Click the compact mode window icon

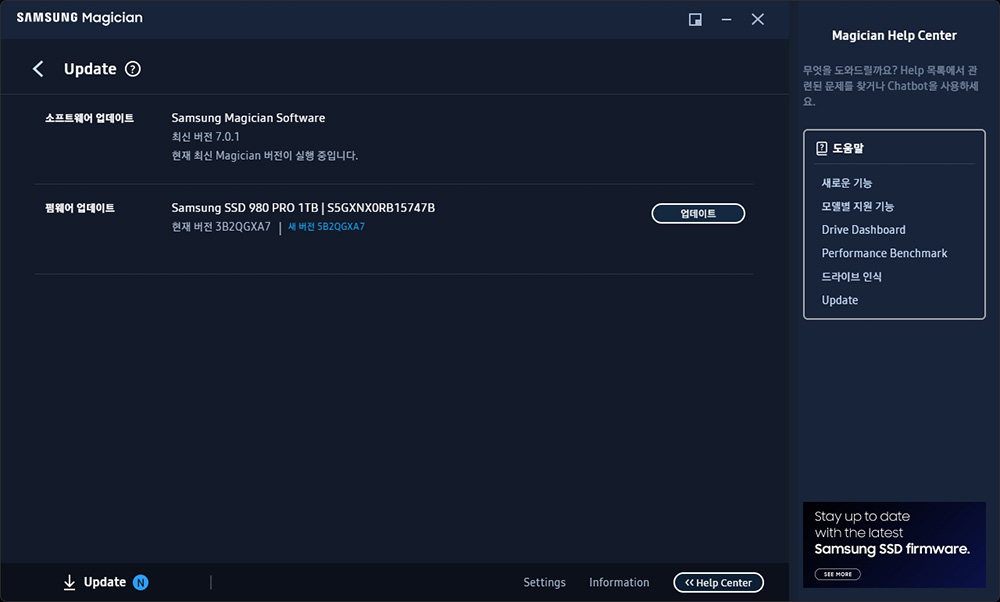[695, 20]
